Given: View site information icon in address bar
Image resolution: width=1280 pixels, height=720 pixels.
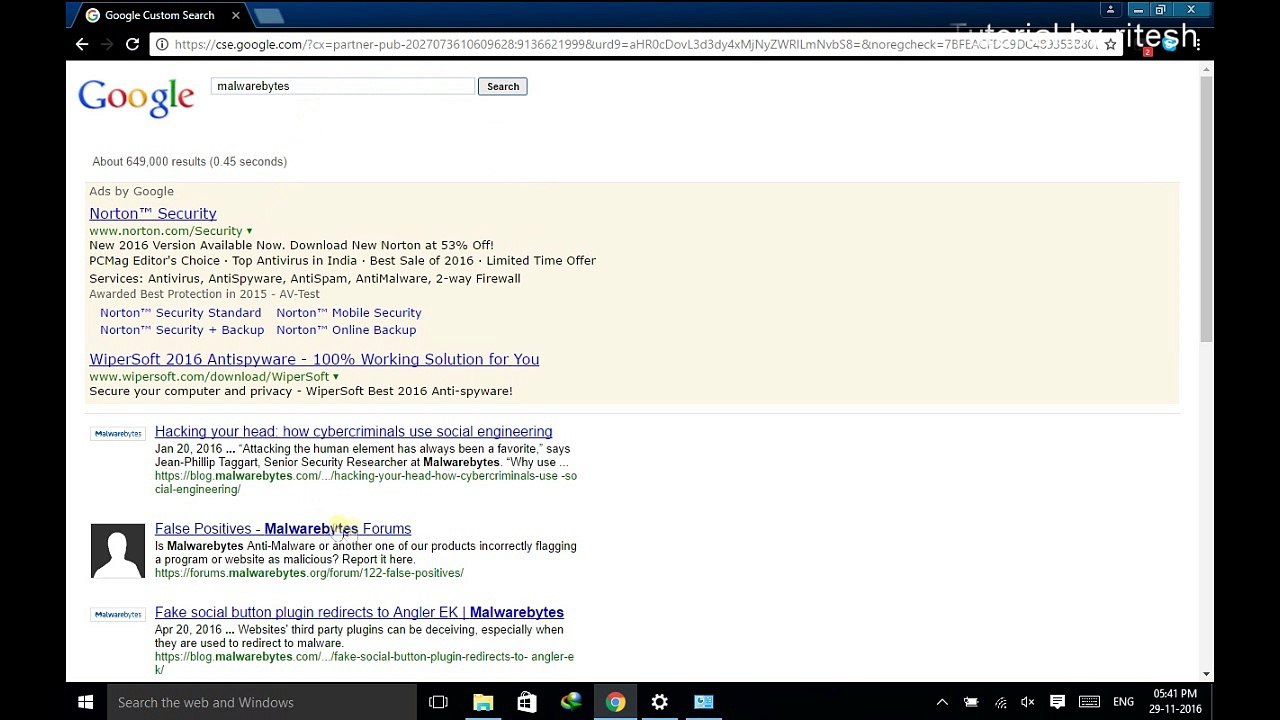Looking at the screenshot, I should pos(162,44).
